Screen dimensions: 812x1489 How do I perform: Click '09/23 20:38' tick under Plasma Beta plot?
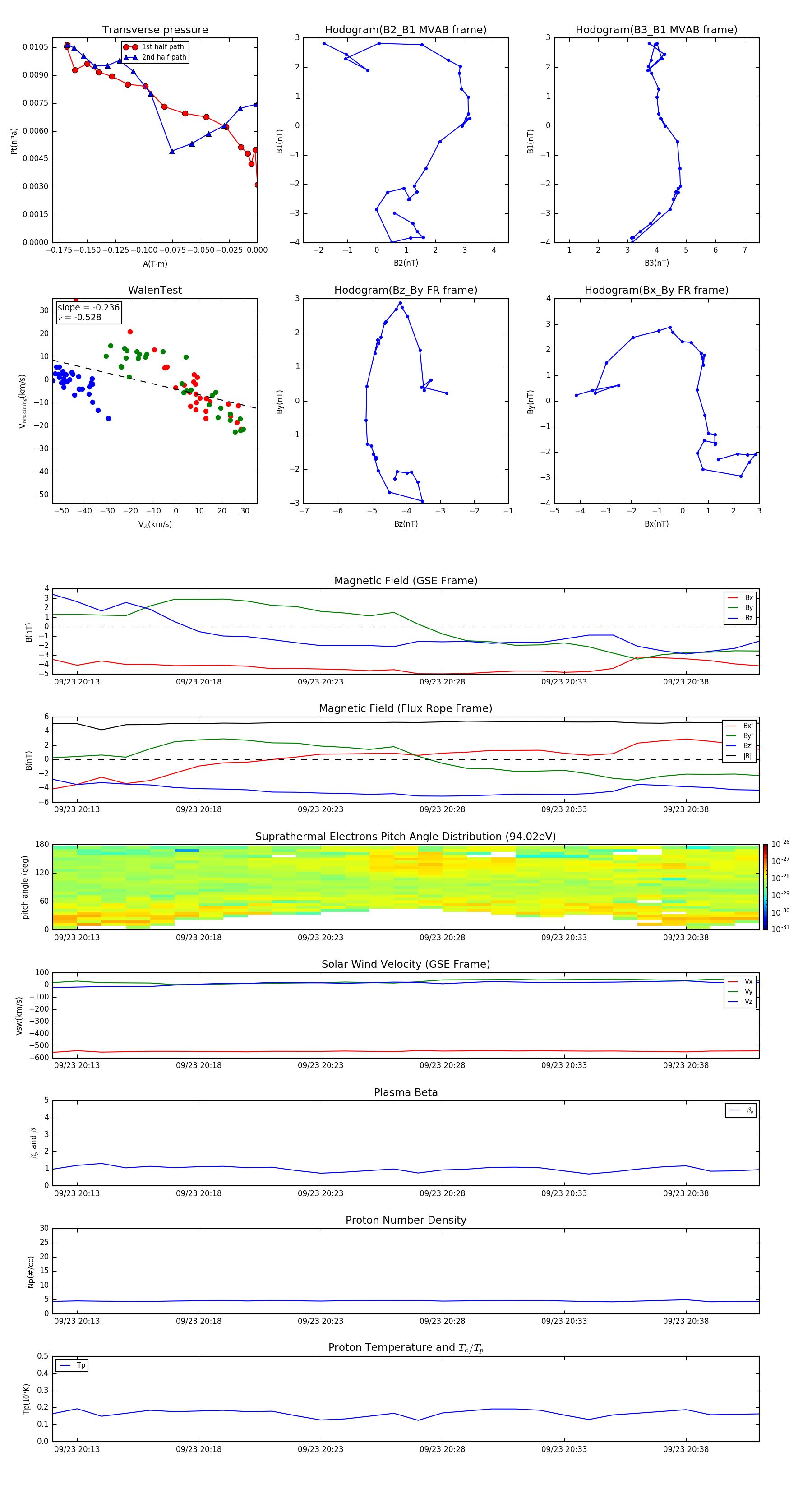click(x=685, y=1193)
